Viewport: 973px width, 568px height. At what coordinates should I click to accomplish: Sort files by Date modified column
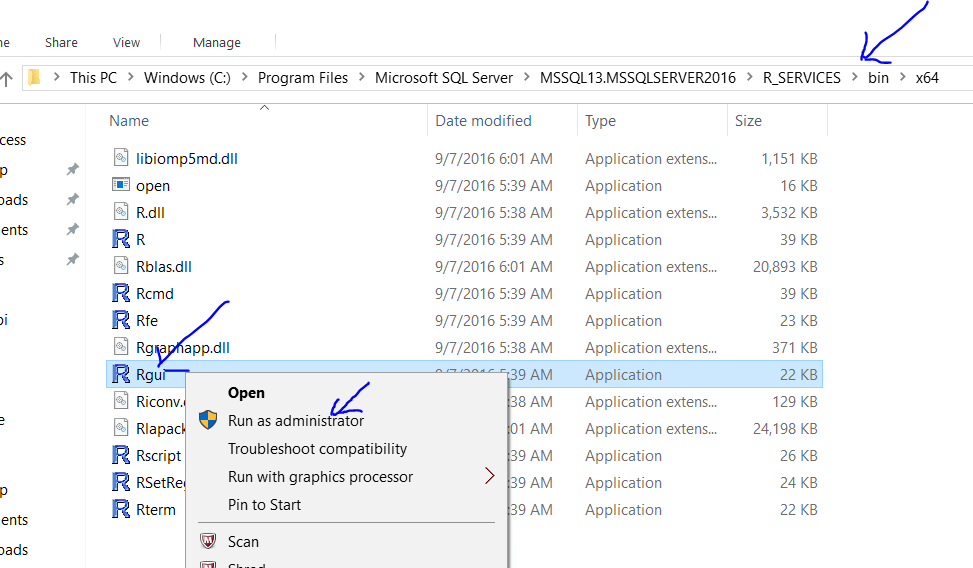(x=483, y=120)
